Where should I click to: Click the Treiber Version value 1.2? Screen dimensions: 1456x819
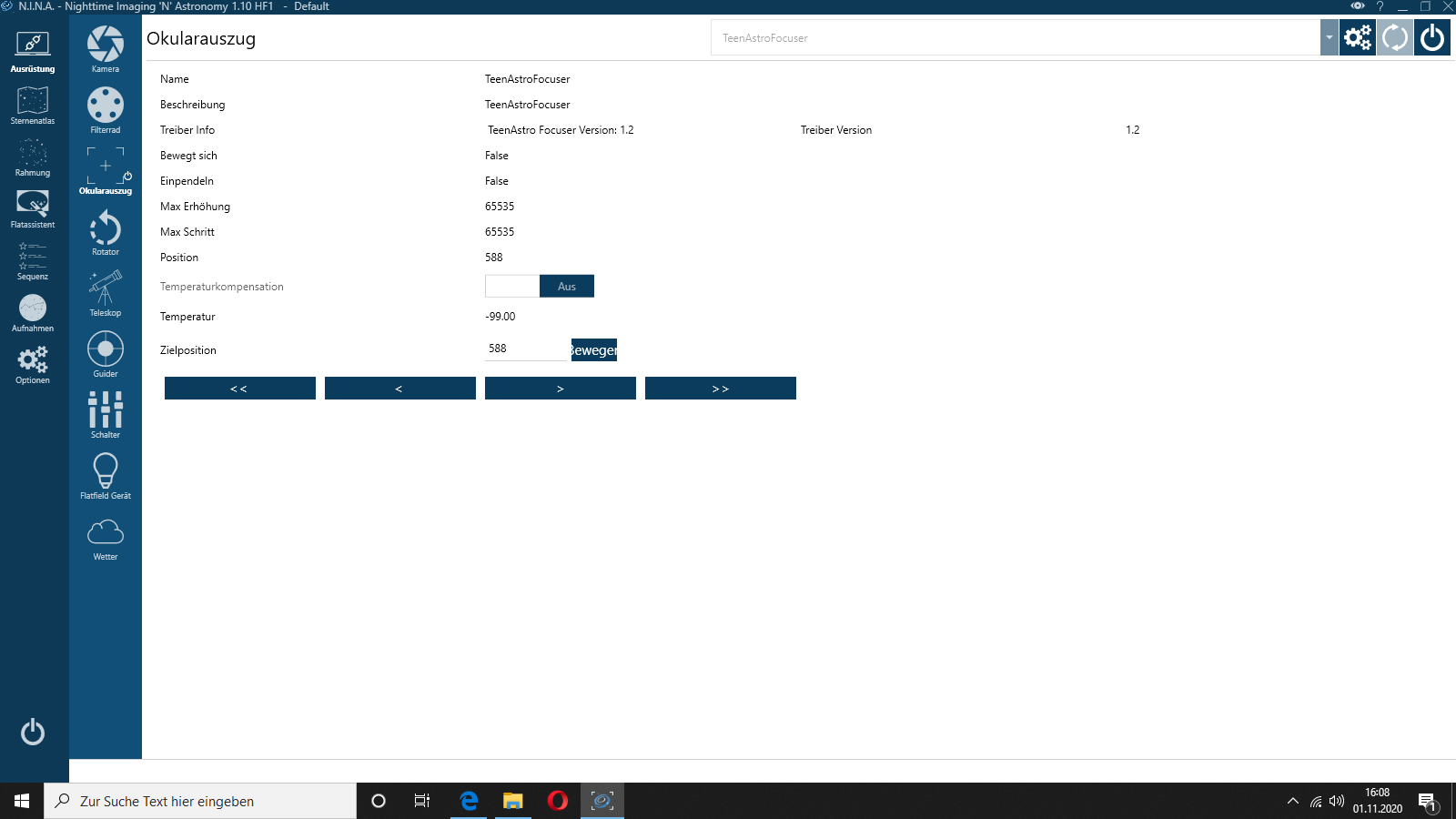[1133, 130]
